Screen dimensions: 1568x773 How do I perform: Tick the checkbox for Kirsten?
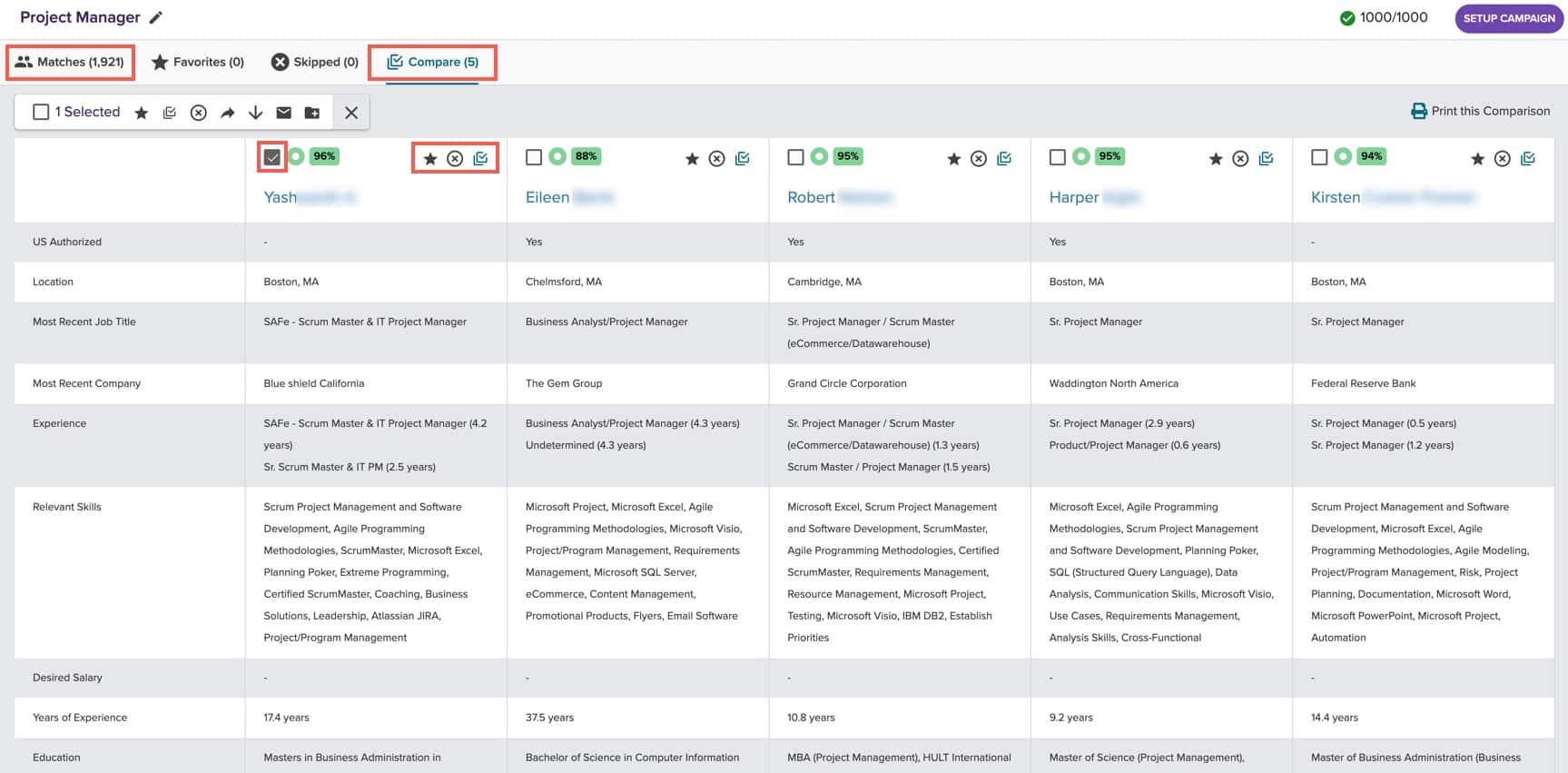[x=1319, y=157]
